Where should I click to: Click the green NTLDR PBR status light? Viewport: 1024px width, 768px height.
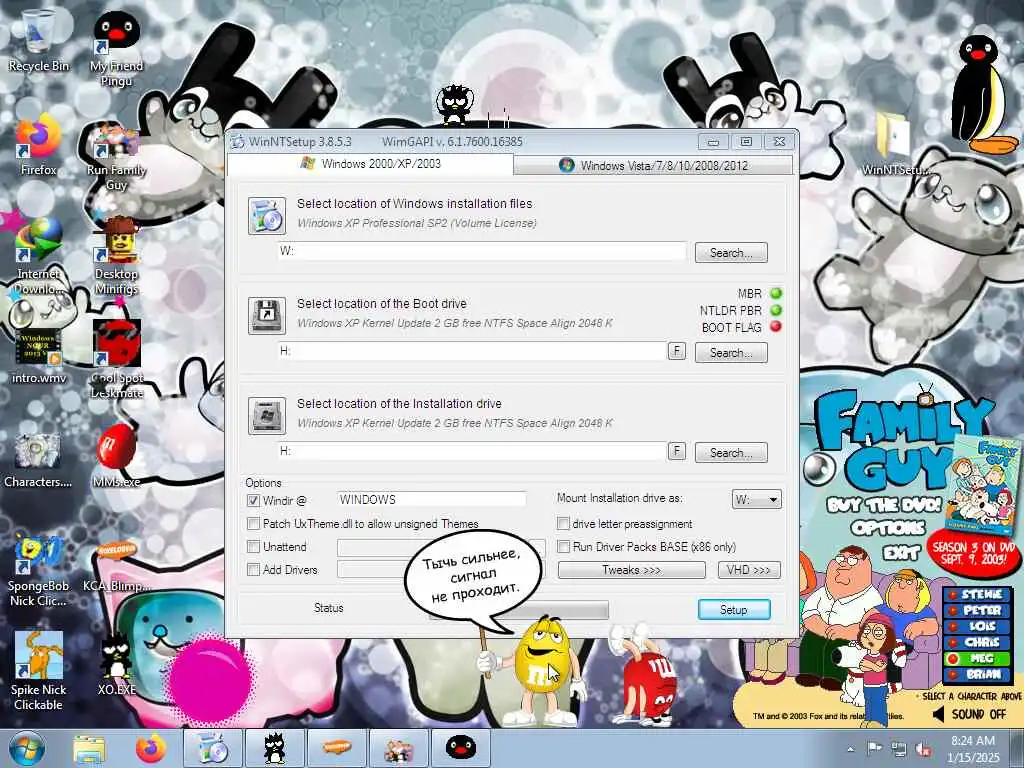(776, 310)
